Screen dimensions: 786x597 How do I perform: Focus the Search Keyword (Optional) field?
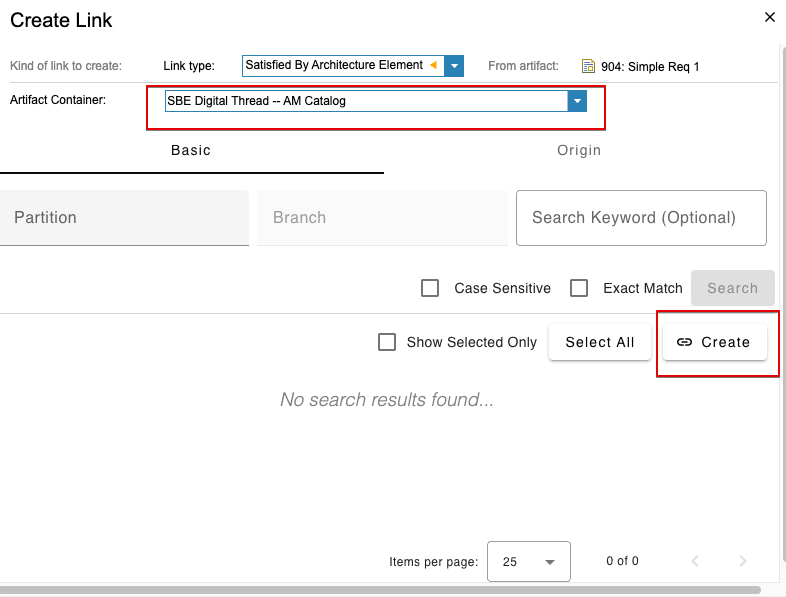(640, 218)
